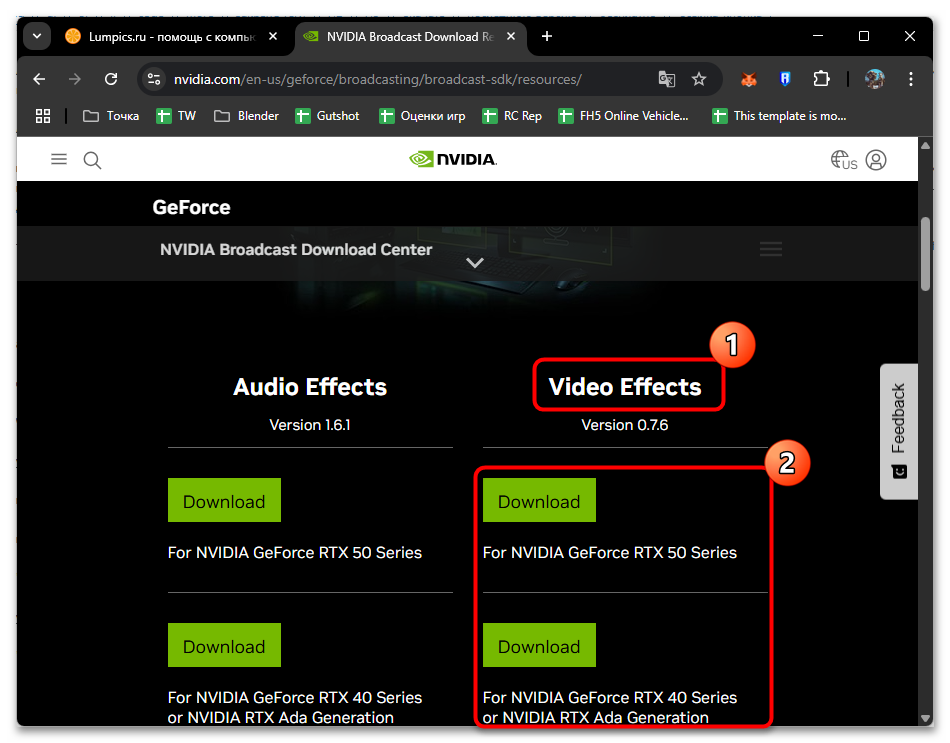The width and height of the screenshot is (950, 743).
Task: Open the Download Center submenu lines icon
Action: (x=771, y=248)
